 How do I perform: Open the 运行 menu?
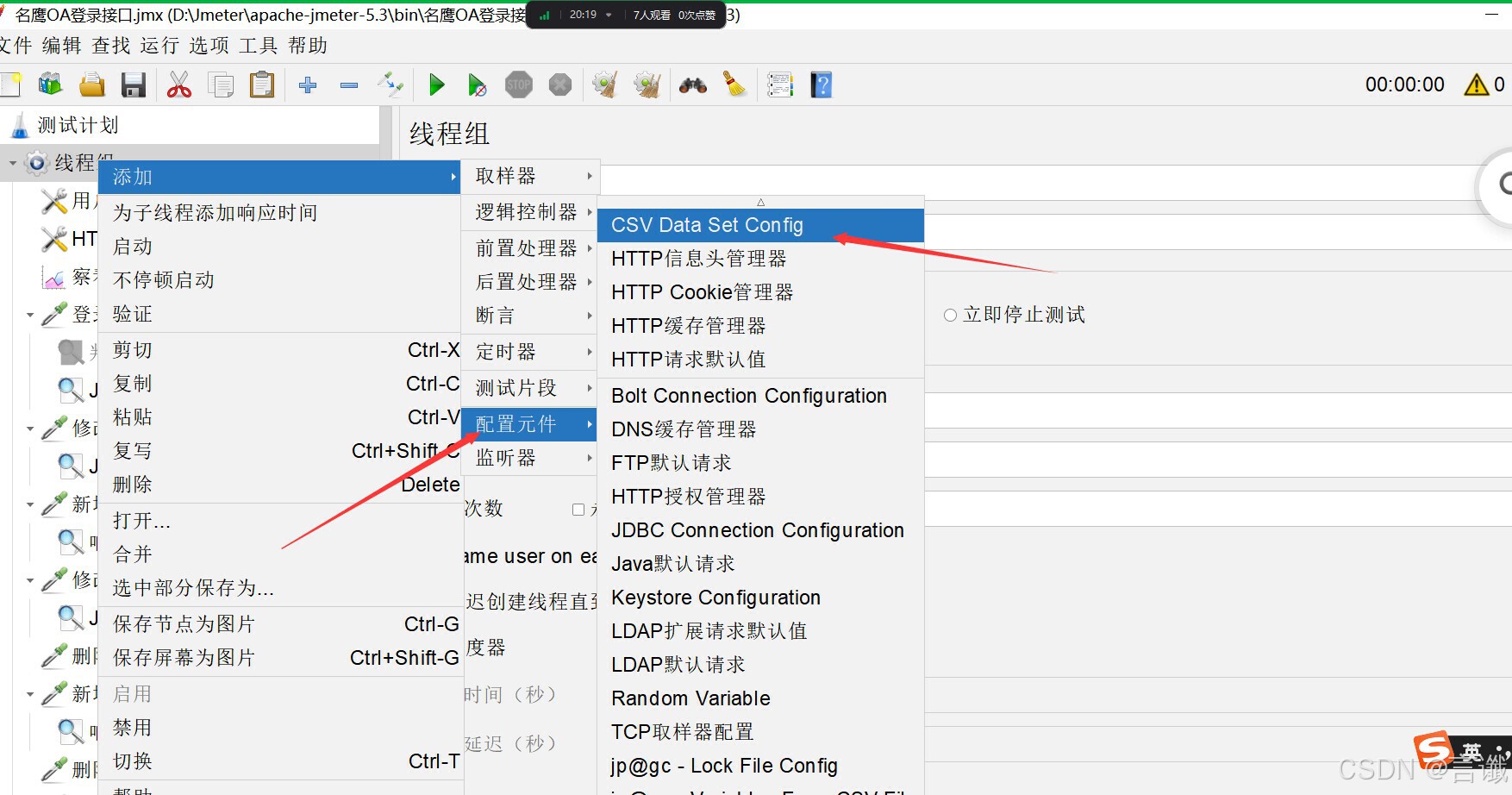[x=159, y=46]
